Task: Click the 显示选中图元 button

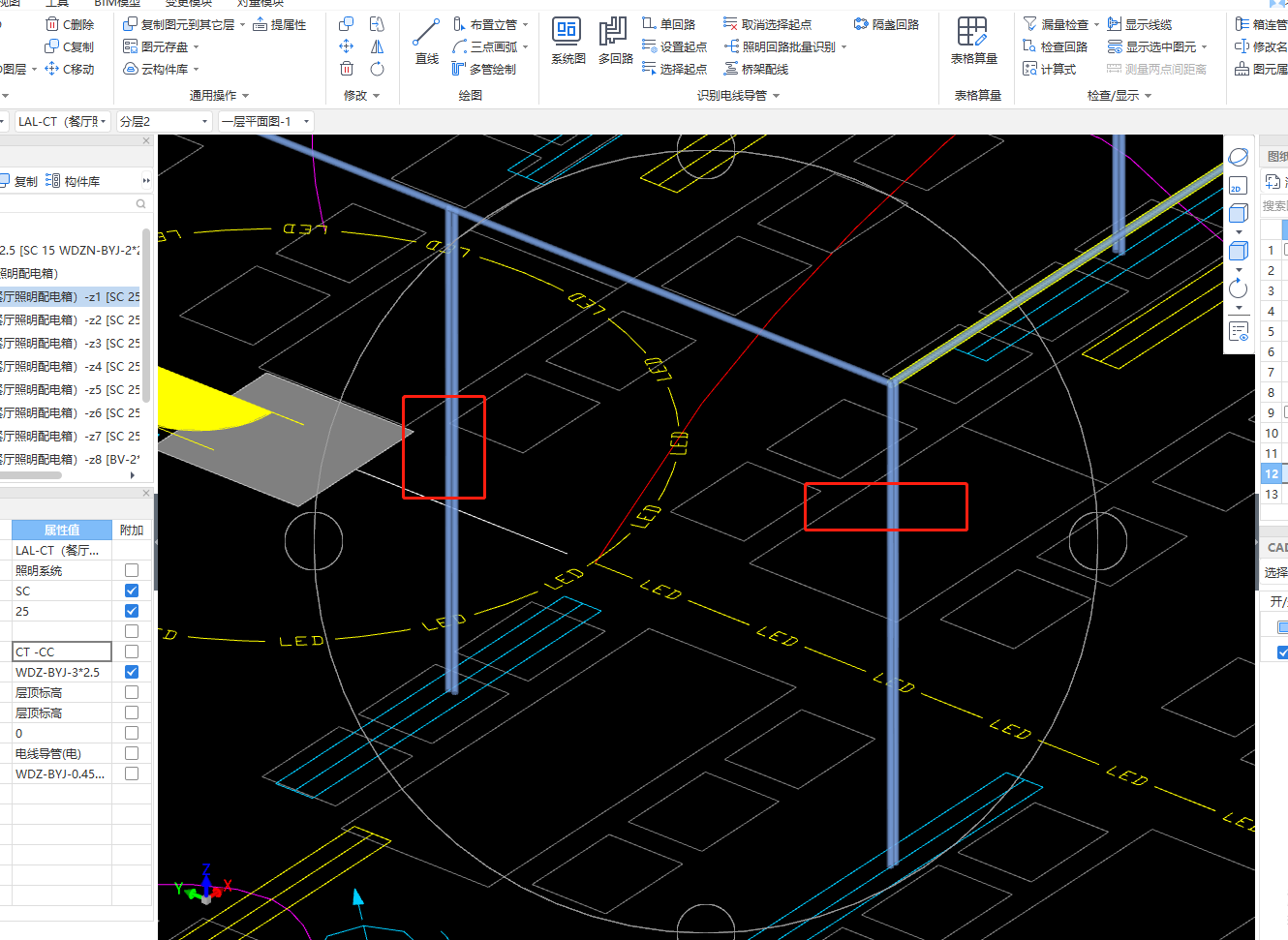Action: [1152, 46]
